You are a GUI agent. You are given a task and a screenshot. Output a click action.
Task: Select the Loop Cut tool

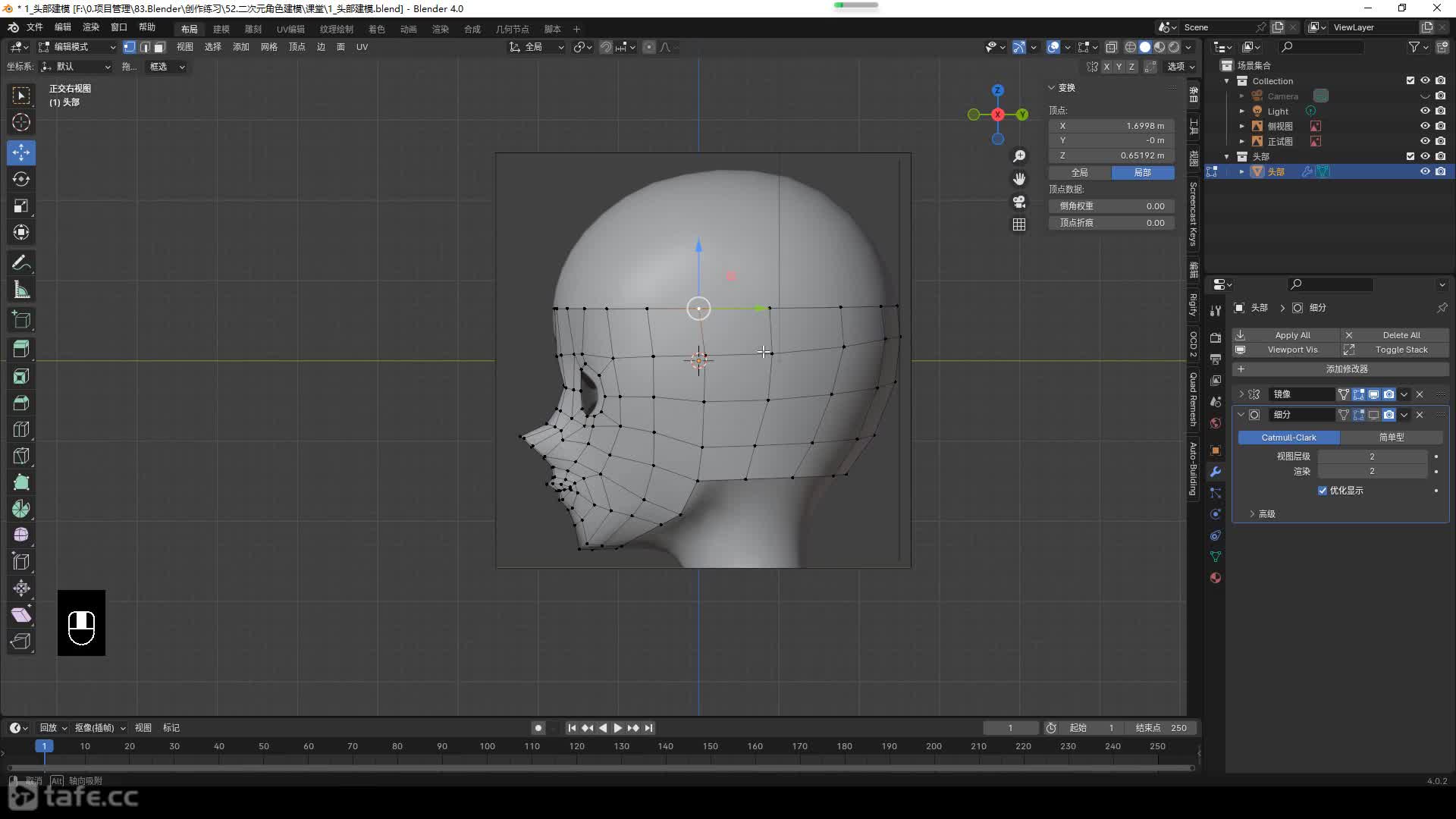click(x=21, y=429)
